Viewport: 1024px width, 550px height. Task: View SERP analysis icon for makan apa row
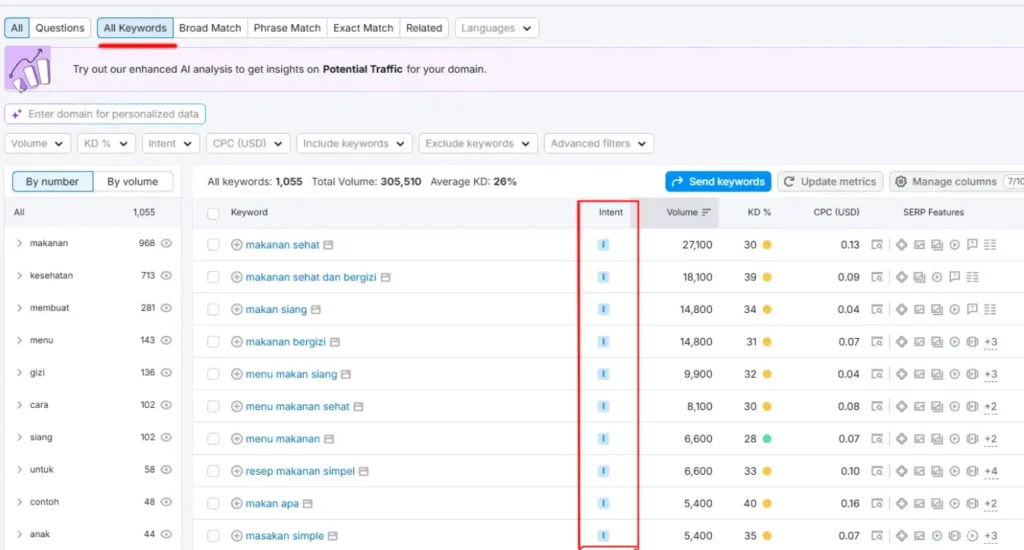click(x=877, y=504)
